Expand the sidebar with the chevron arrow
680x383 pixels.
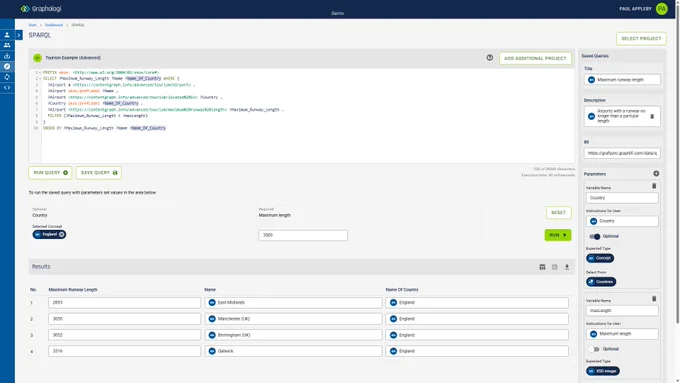(19, 35)
